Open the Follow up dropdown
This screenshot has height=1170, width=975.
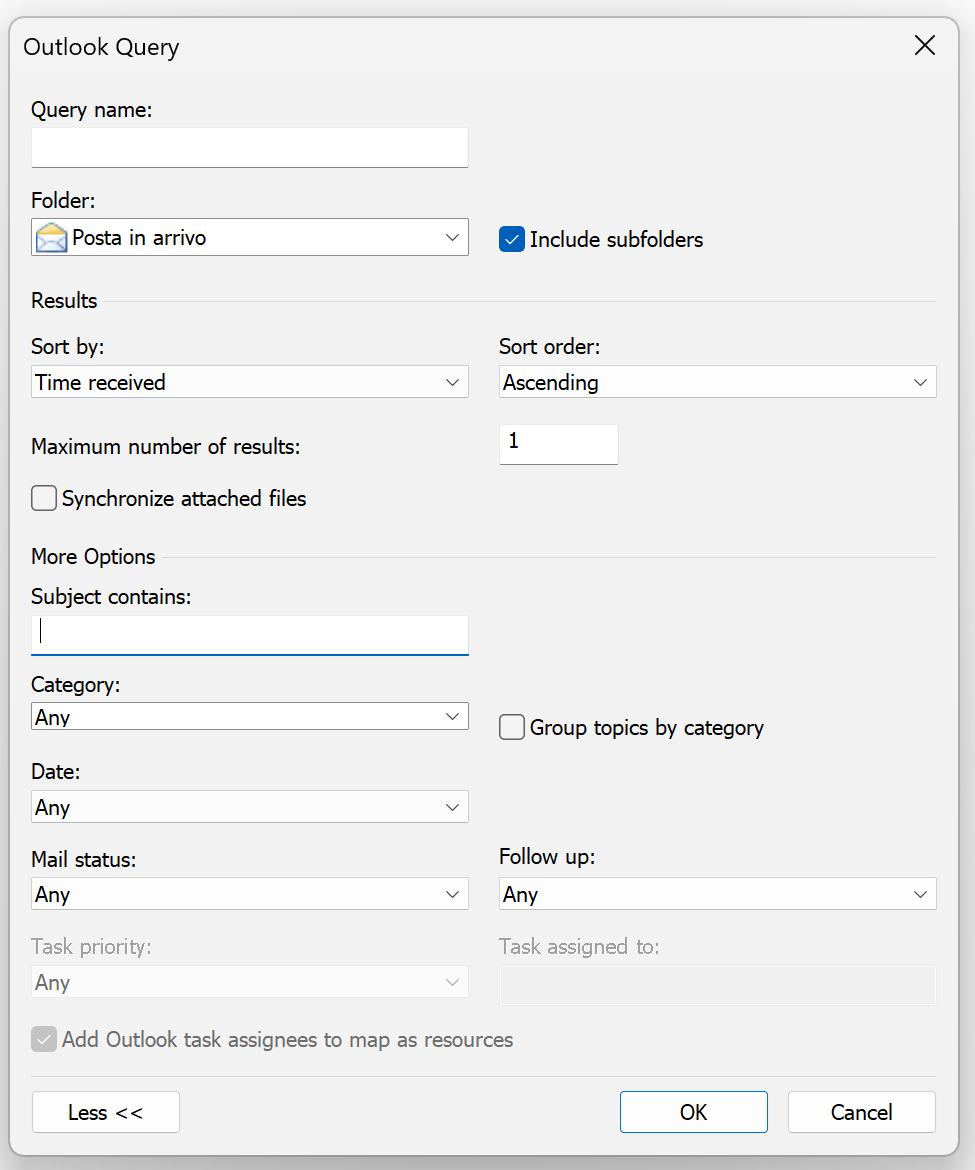[717, 894]
